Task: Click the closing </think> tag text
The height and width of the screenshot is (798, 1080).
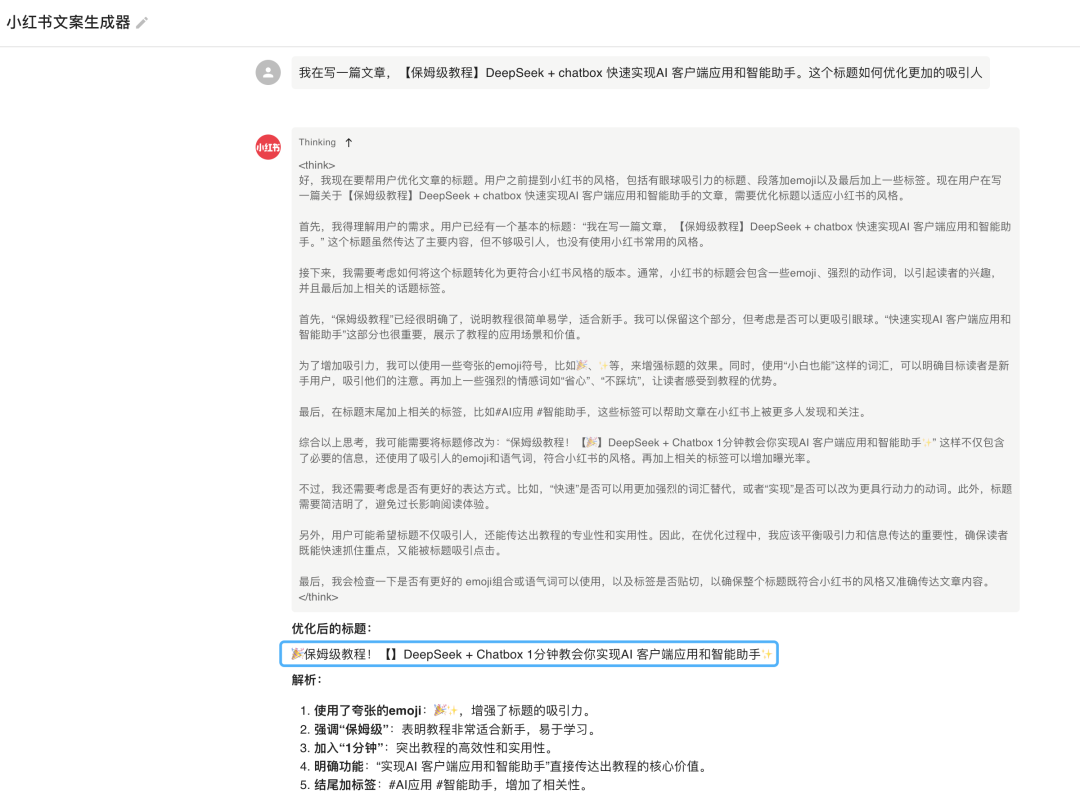Action: point(318,597)
